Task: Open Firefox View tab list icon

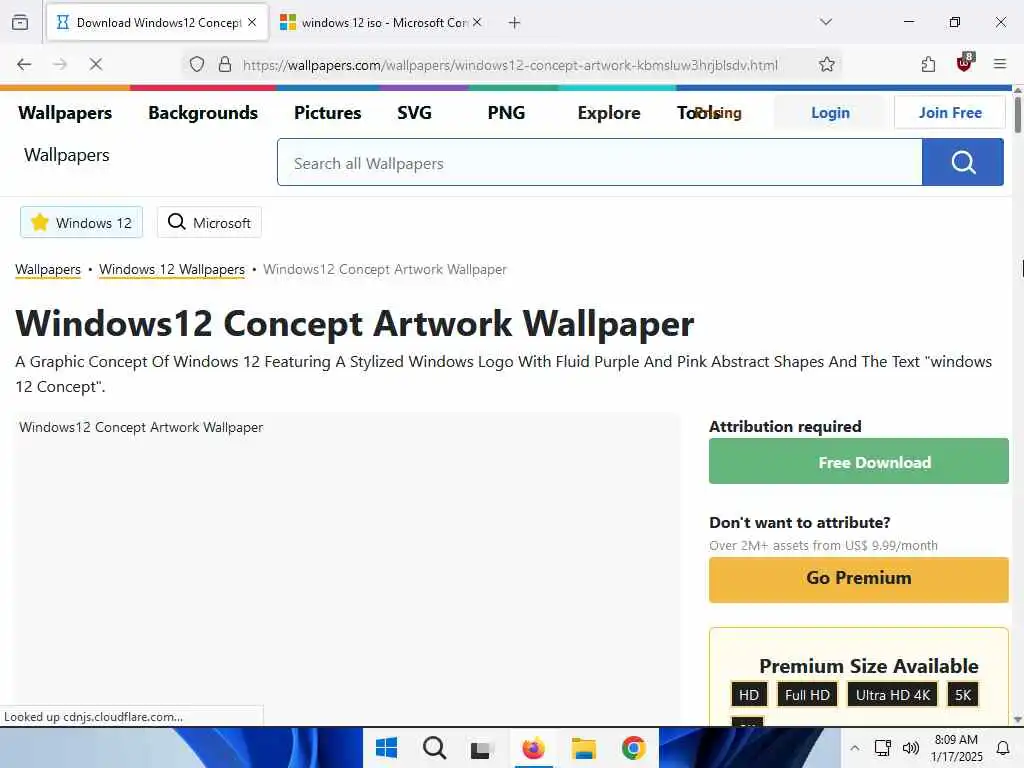Action: [x=20, y=22]
